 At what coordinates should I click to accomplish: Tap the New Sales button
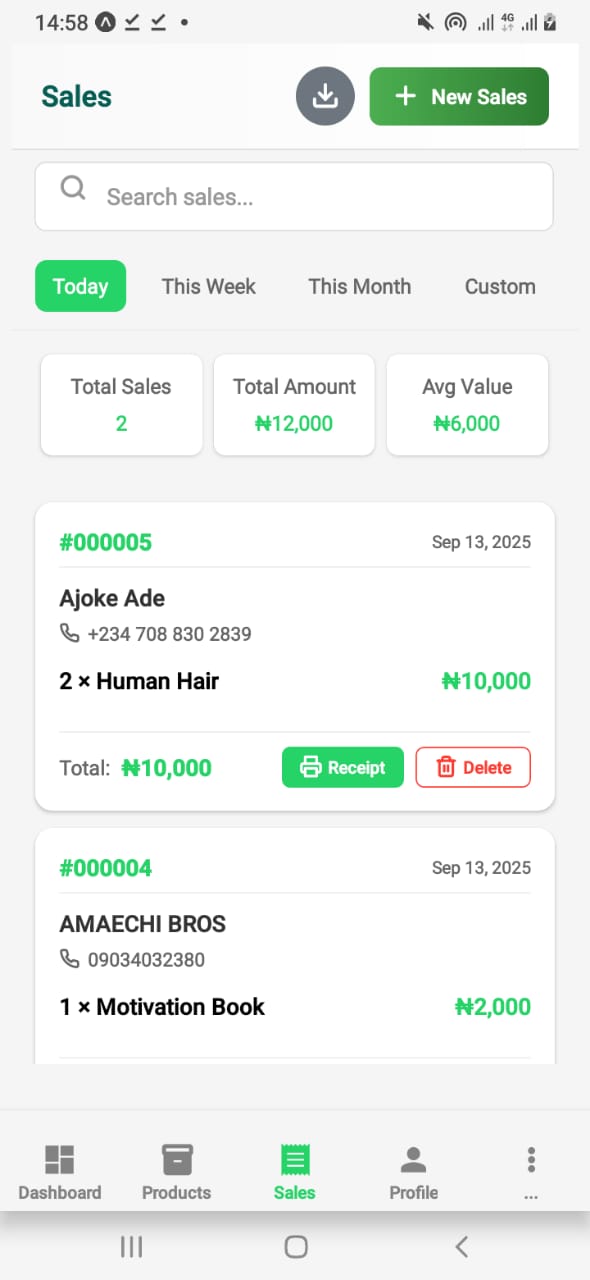point(458,96)
